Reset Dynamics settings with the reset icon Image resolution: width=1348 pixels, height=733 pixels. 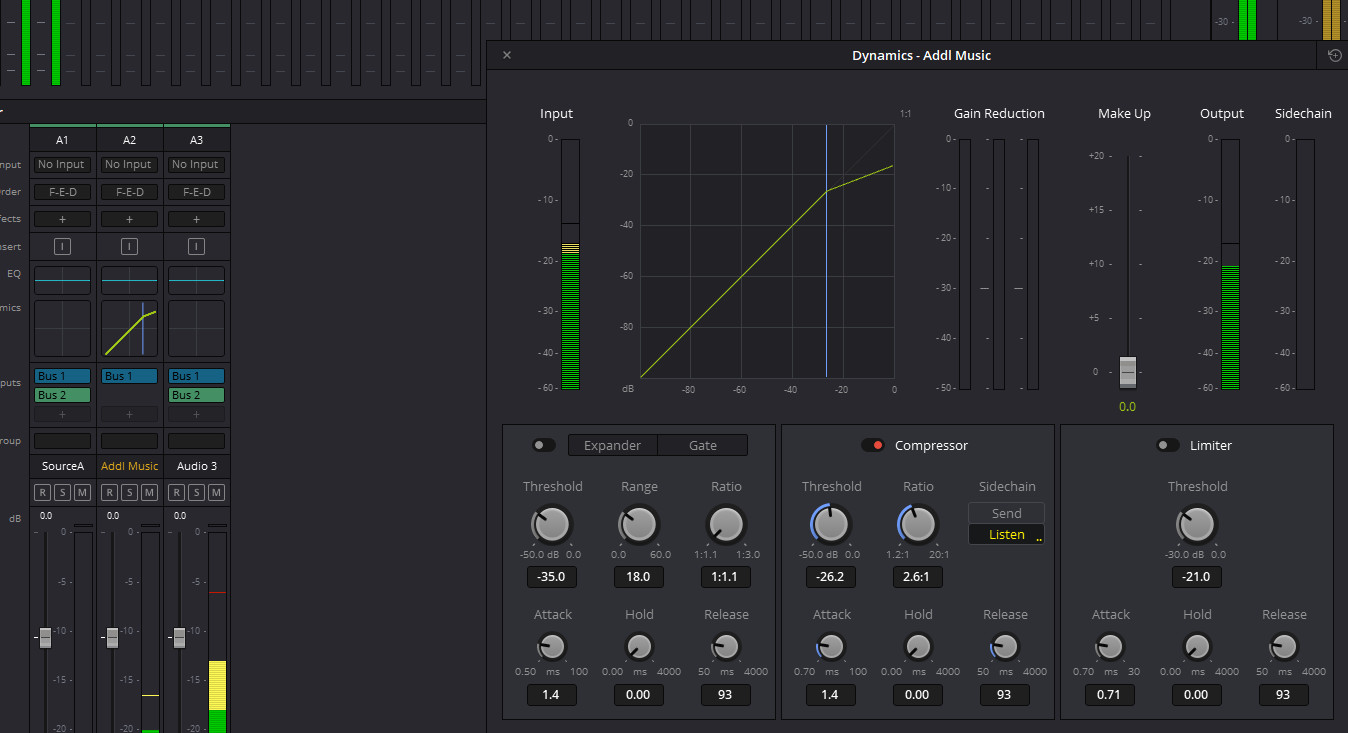(x=1334, y=55)
